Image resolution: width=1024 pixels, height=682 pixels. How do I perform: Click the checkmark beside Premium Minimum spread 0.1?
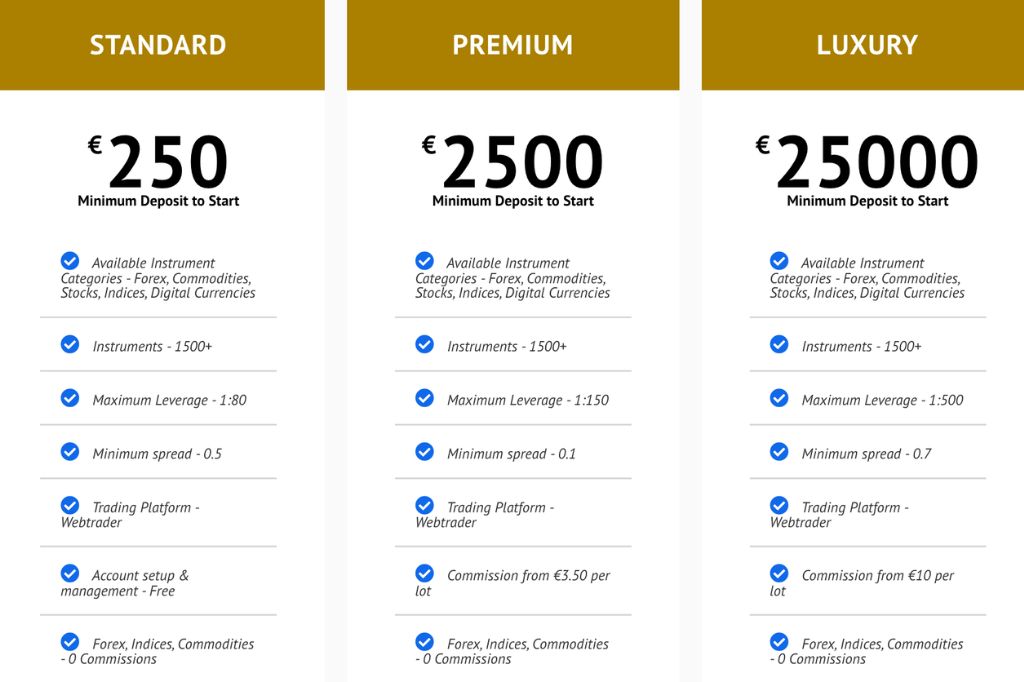coord(424,451)
